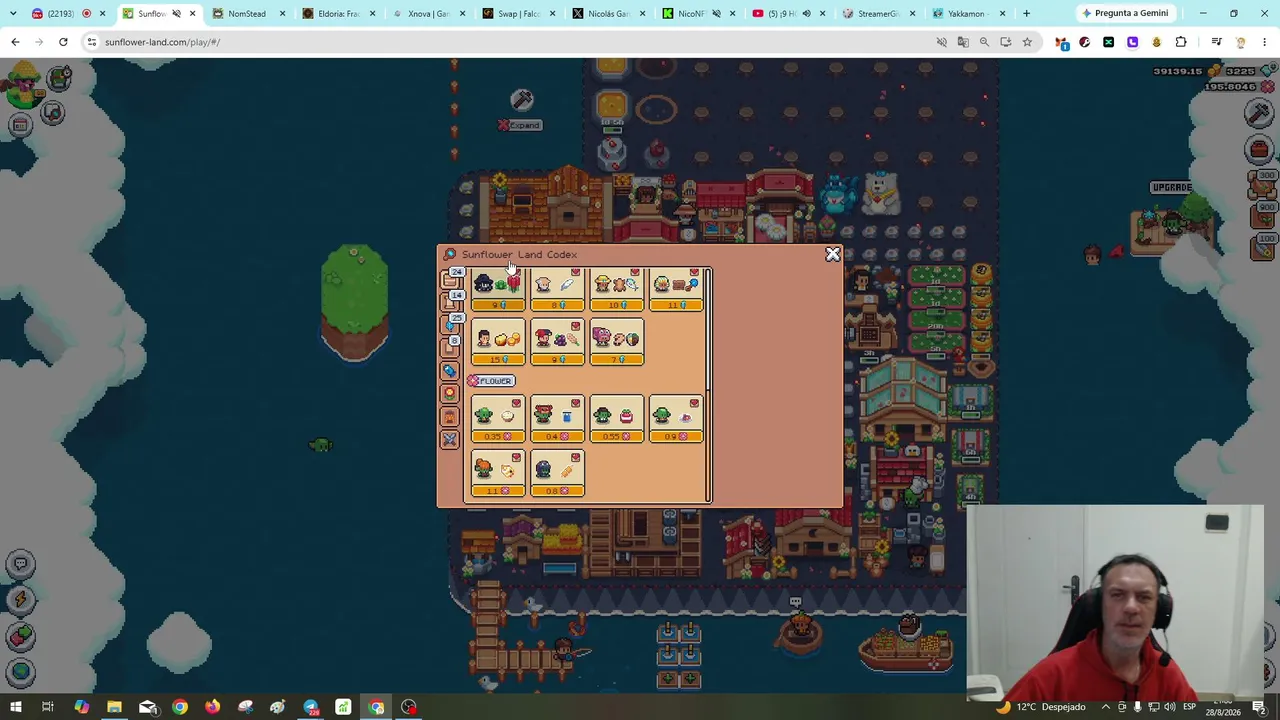The width and height of the screenshot is (1280, 720).
Task: Open the round hammer build menu at right
Action: (x=1258, y=113)
